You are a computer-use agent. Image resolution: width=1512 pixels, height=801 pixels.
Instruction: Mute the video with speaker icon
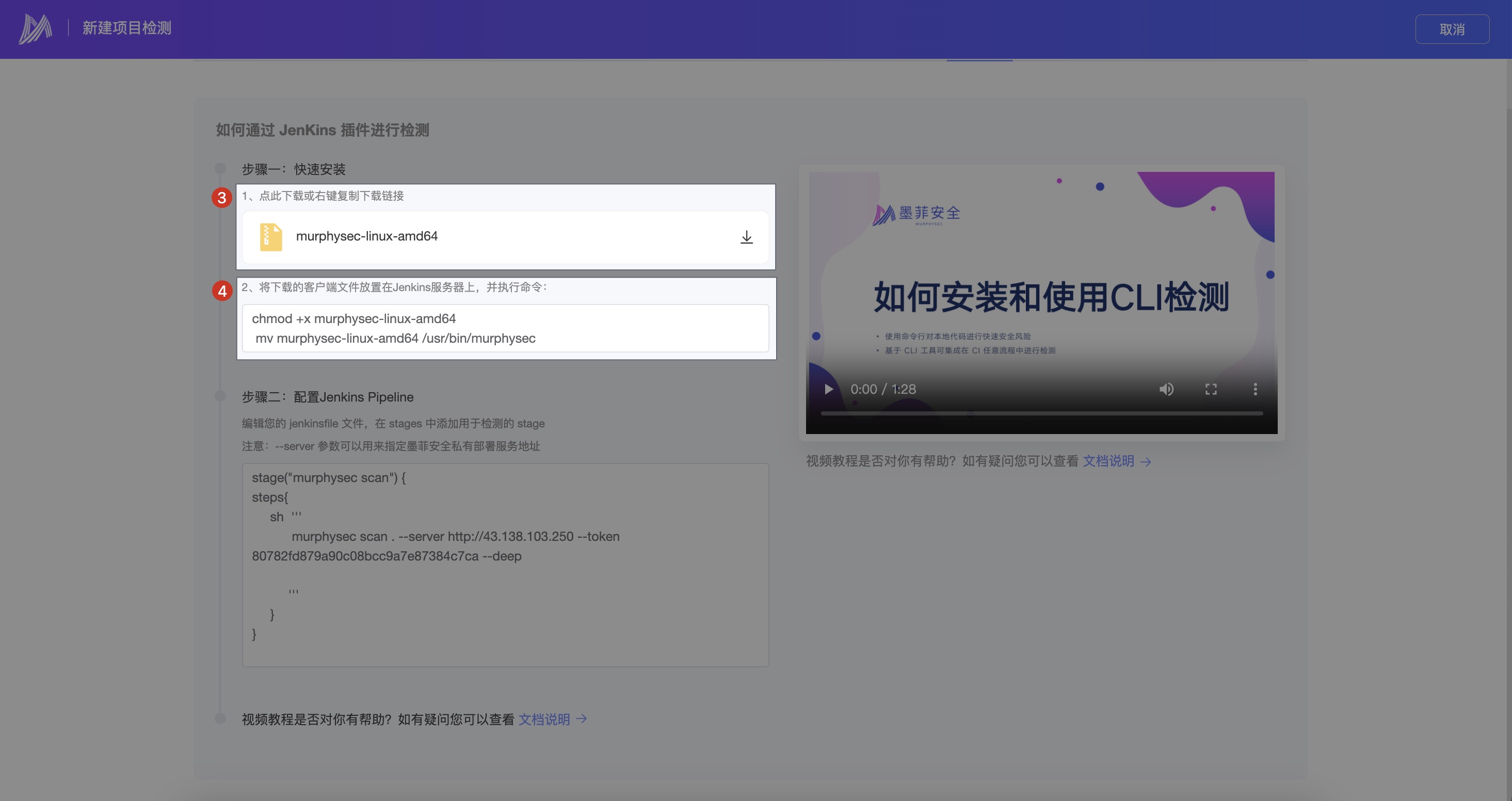[x=1166, y=389]
